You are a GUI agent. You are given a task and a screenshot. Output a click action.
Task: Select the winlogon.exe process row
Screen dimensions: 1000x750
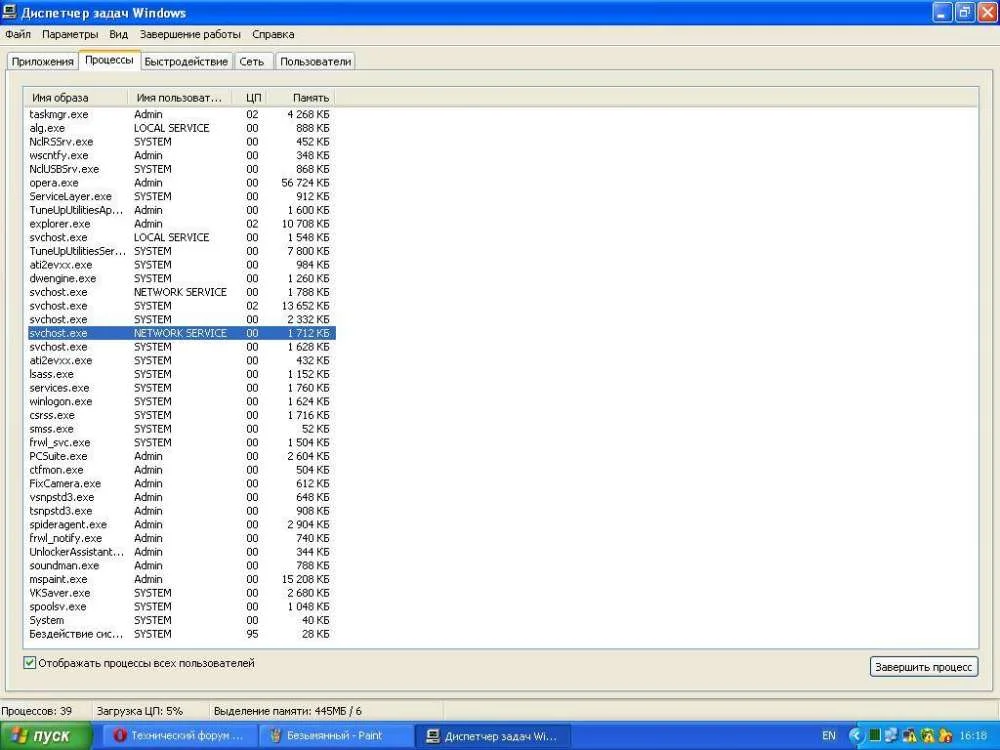(181, 402)
